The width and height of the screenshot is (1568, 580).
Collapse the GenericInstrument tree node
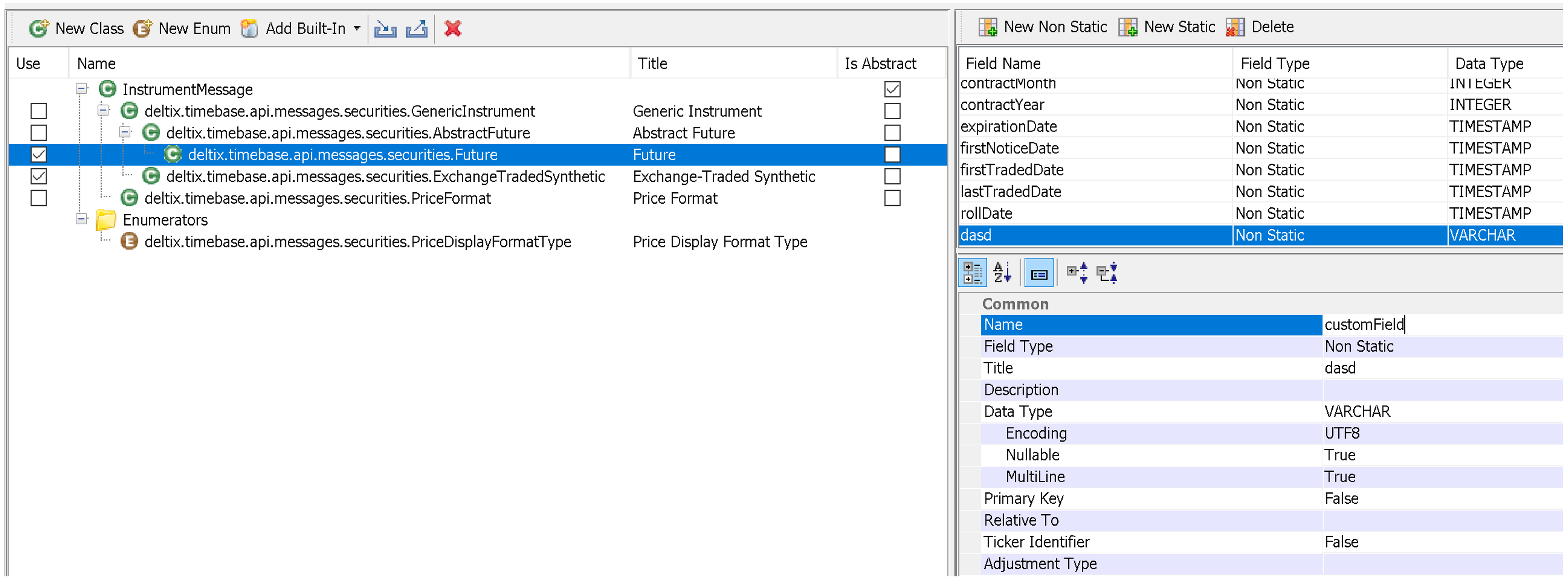coord(103,110)
